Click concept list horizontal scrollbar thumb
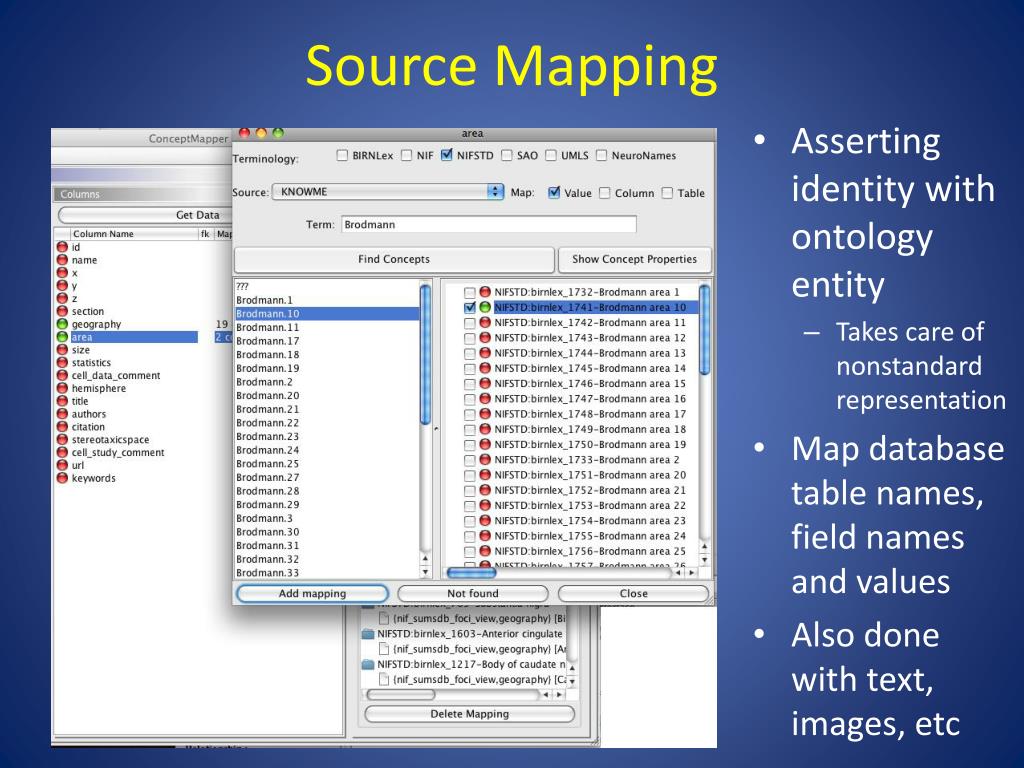The height and width of the screenshot is (768, 1024). pos(471,573)
